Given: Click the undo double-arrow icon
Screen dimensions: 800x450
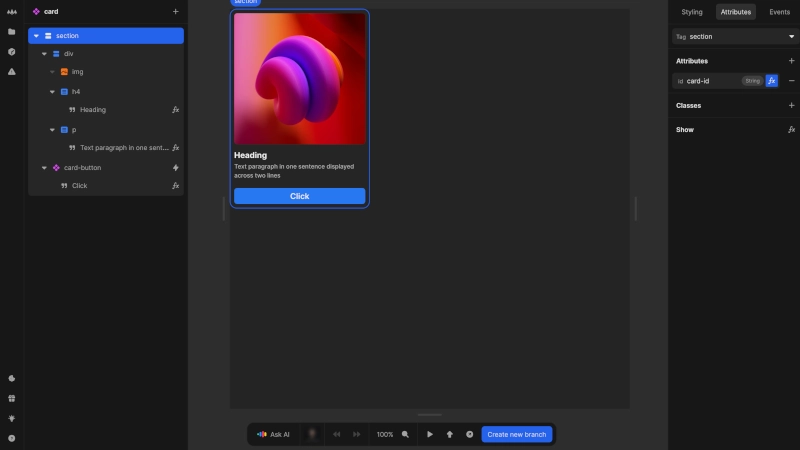Looking at the screenshot, I should click(337, 434).
